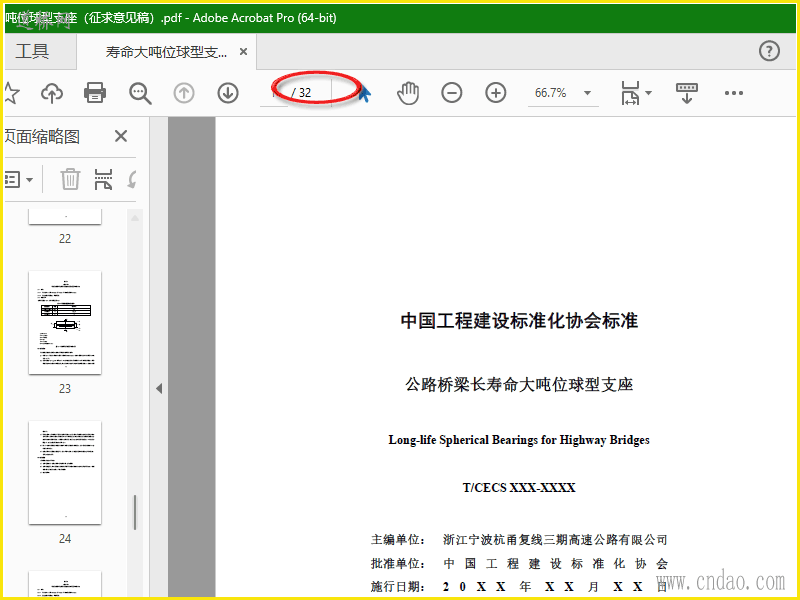
Task: Click the star bookmark icon
Action: 11,93
